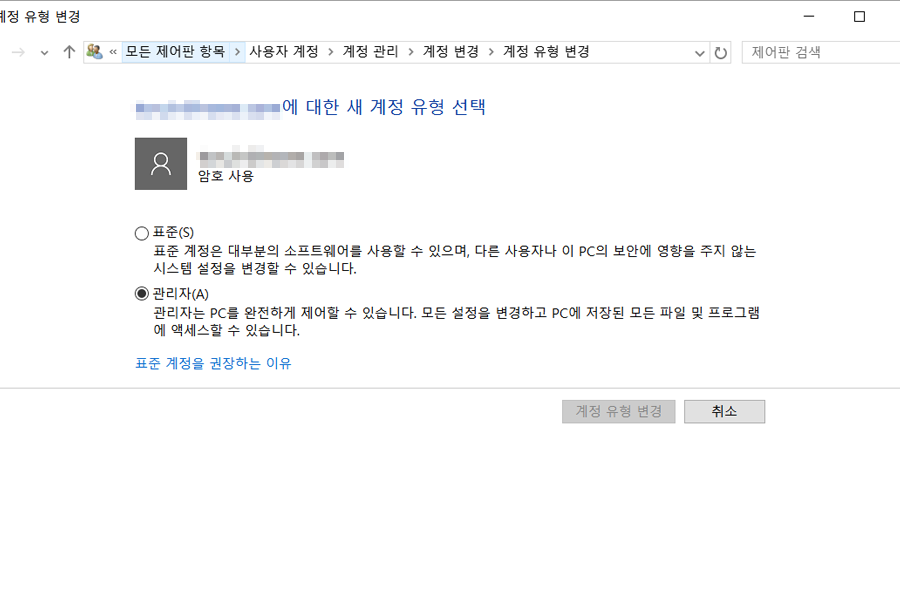
Task: Click the 취소 button
Action: pyautogui.click(x=724, y=411)
